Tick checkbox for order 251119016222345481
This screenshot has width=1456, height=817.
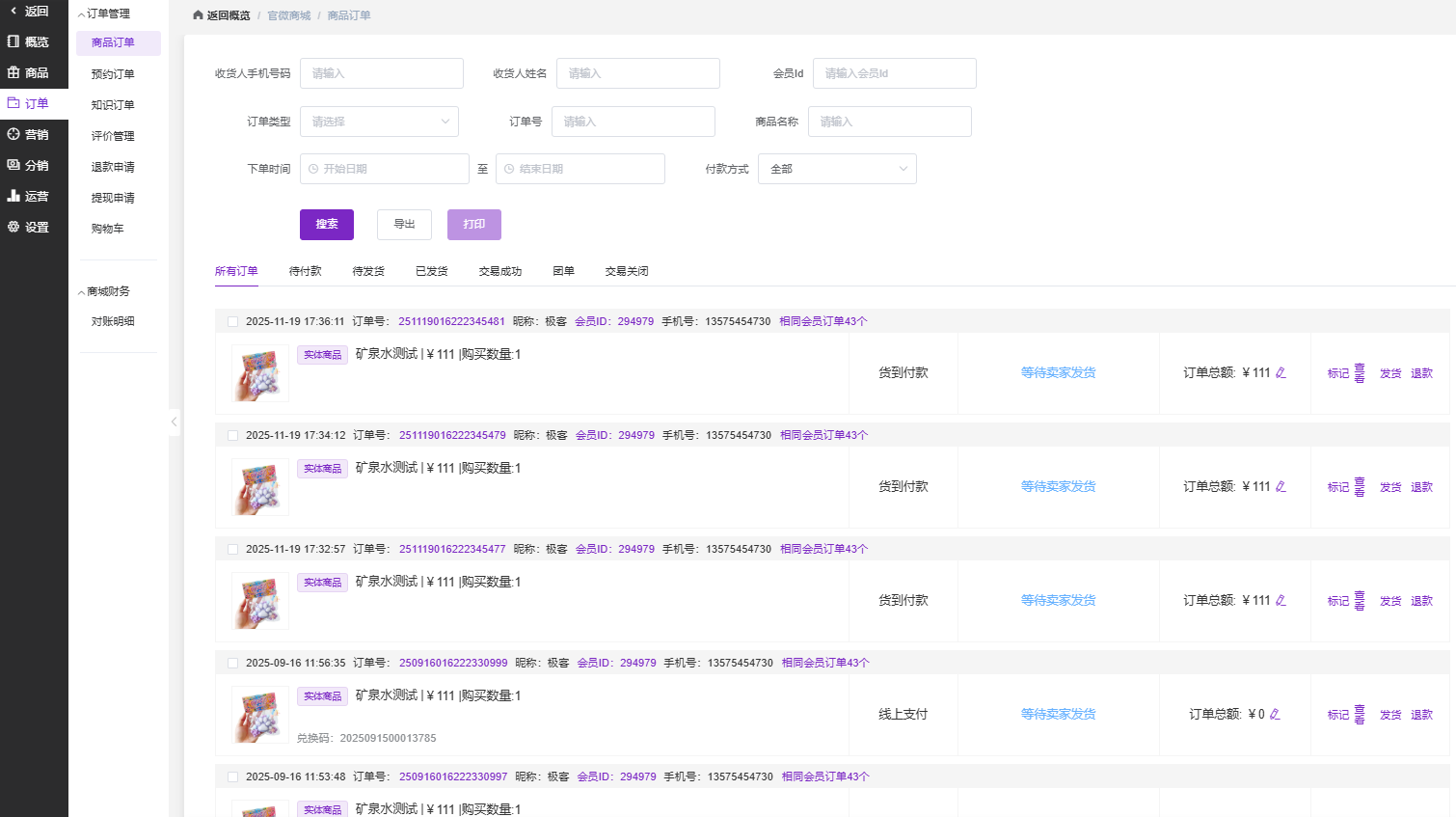(232, 322)
